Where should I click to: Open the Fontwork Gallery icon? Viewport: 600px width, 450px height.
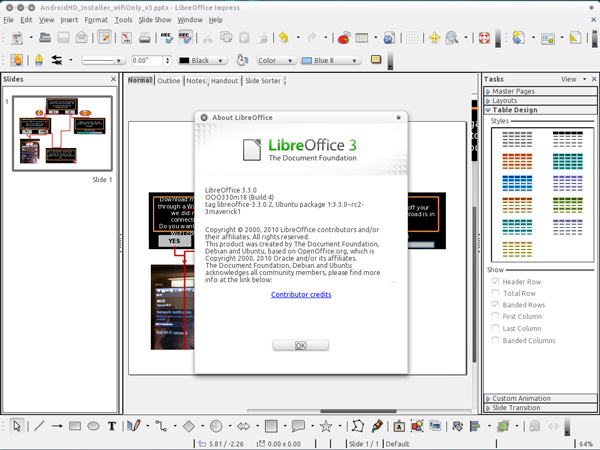(399, 426)
